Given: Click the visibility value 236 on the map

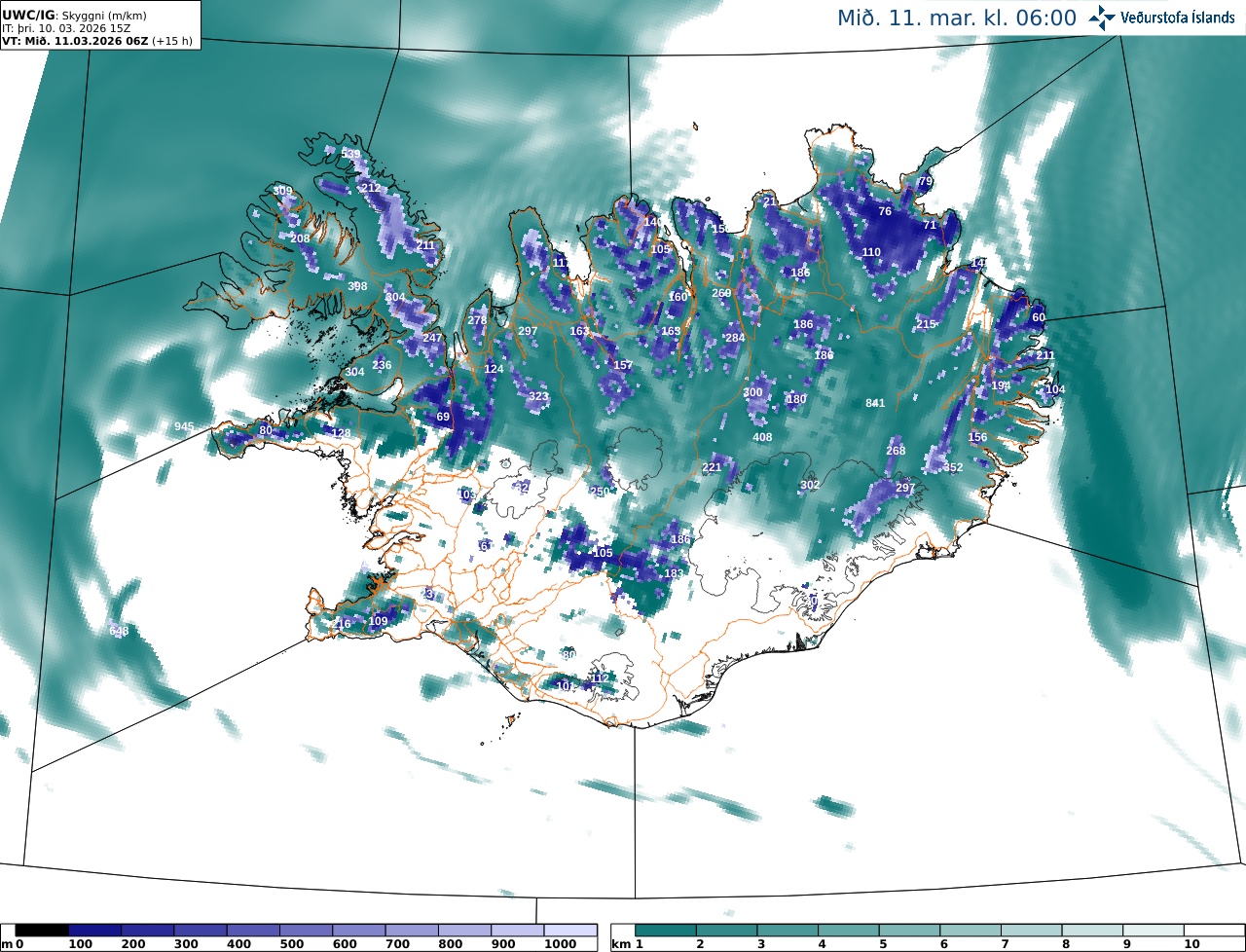Looking at the screenshot, I should [x=382, y=365].
